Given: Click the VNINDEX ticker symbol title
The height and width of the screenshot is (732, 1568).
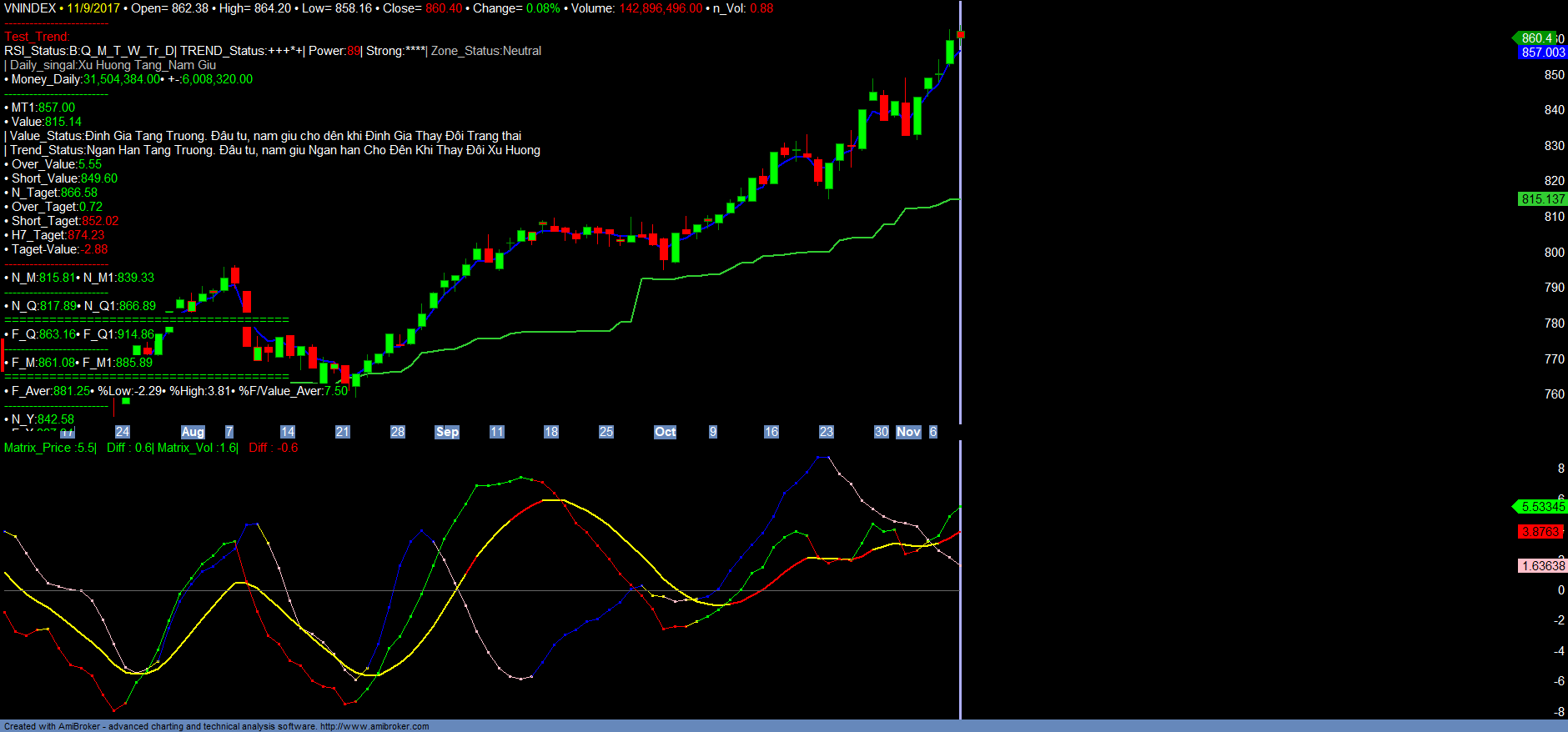Looking at the screenshot, I should (30, 8).
